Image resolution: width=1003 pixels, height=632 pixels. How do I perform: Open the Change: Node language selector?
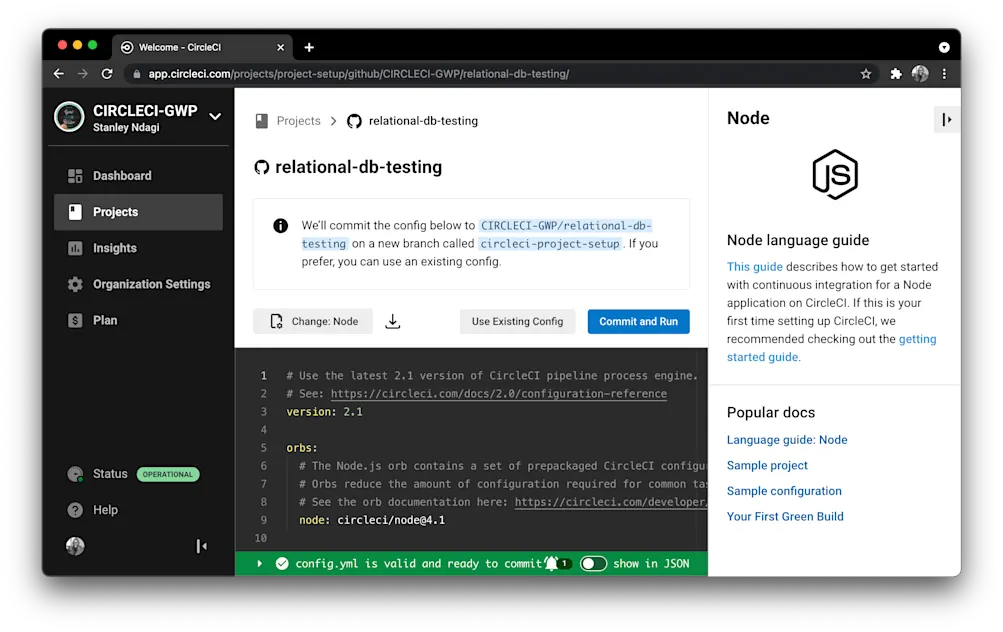(312, 321)
